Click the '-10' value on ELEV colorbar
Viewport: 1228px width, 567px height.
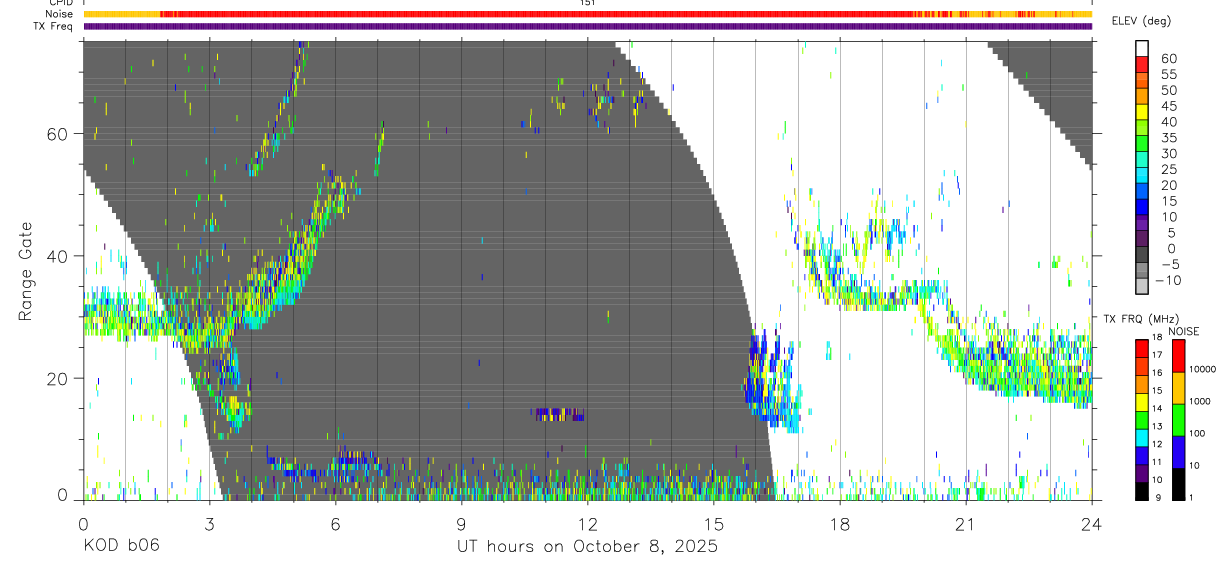coord(1167,281)
